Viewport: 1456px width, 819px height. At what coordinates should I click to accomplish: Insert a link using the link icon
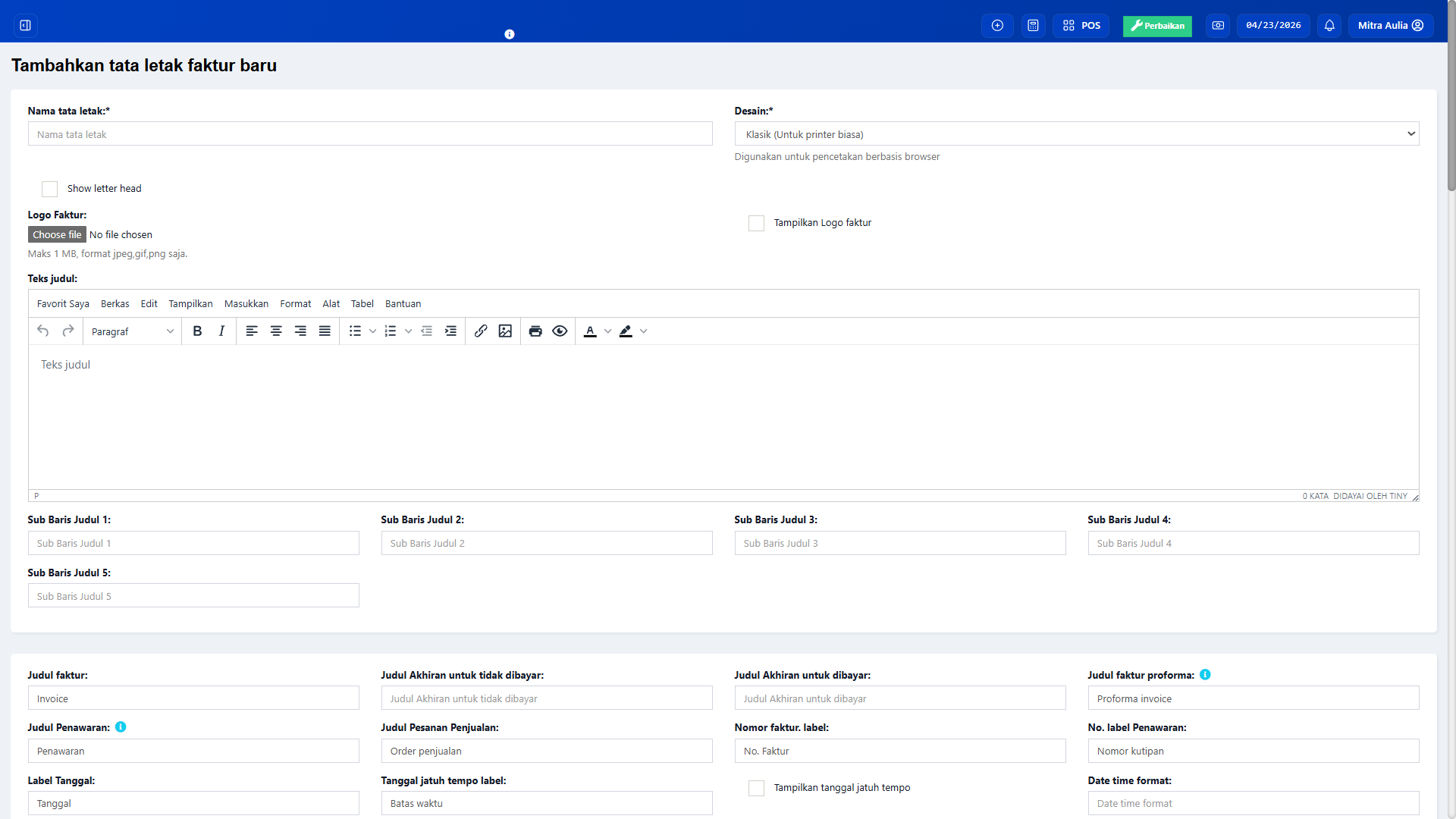pyautogui.click(x=481, y=331)
